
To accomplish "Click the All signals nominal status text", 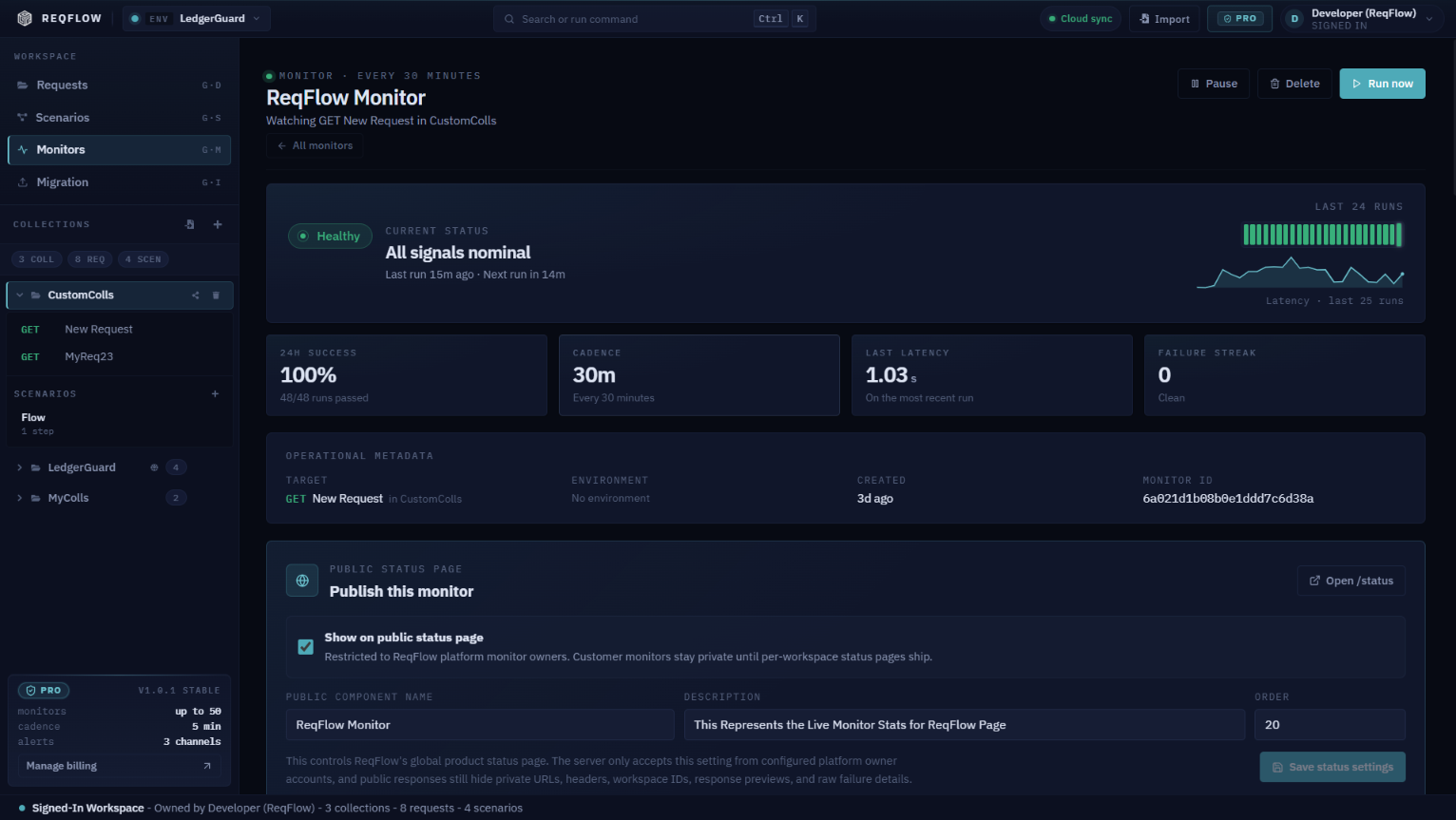I will [458, 253].
